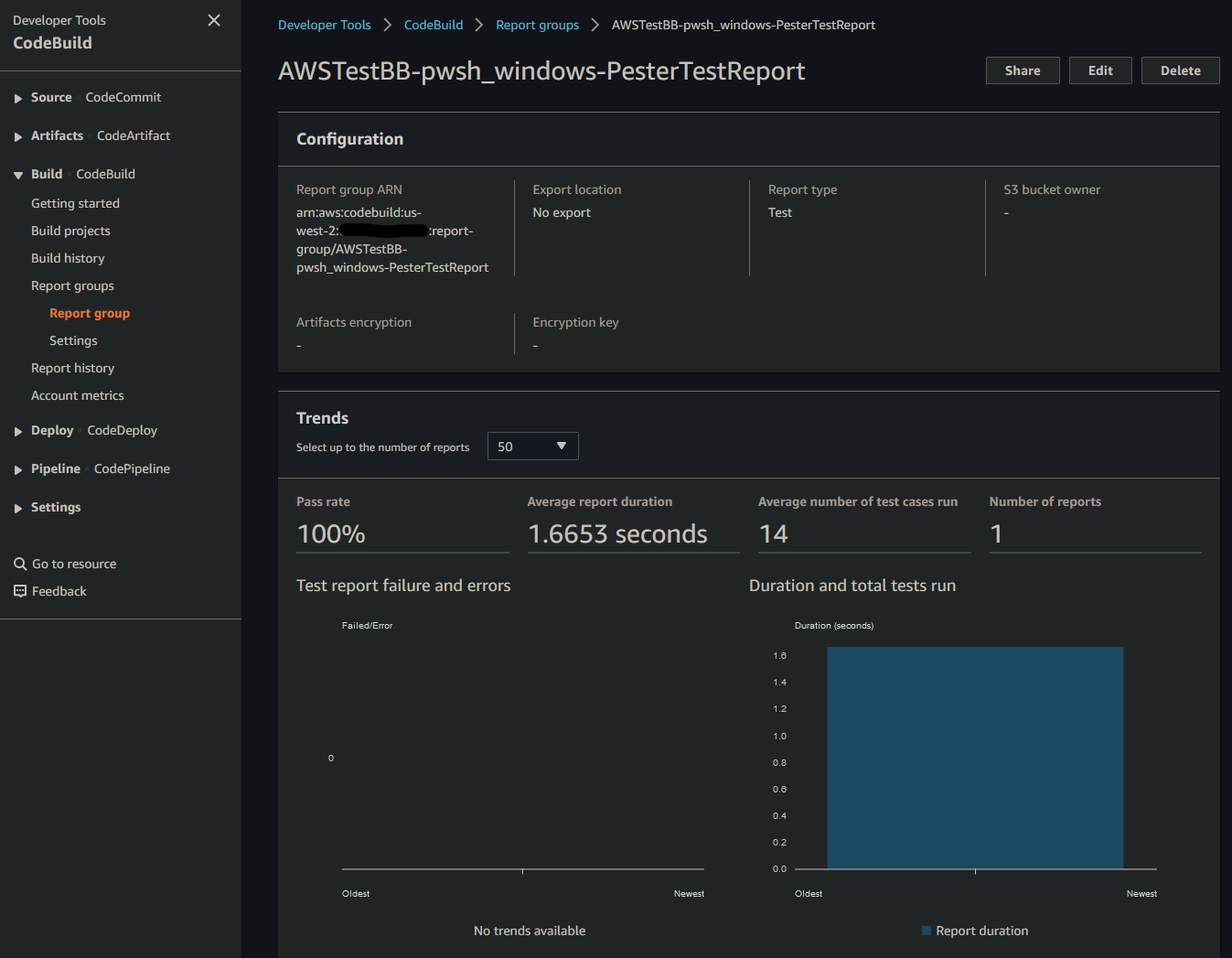Viewport: 1232px width, 958px height.
Task: Click the 100% pass rate value
Action: click(331, 533)
